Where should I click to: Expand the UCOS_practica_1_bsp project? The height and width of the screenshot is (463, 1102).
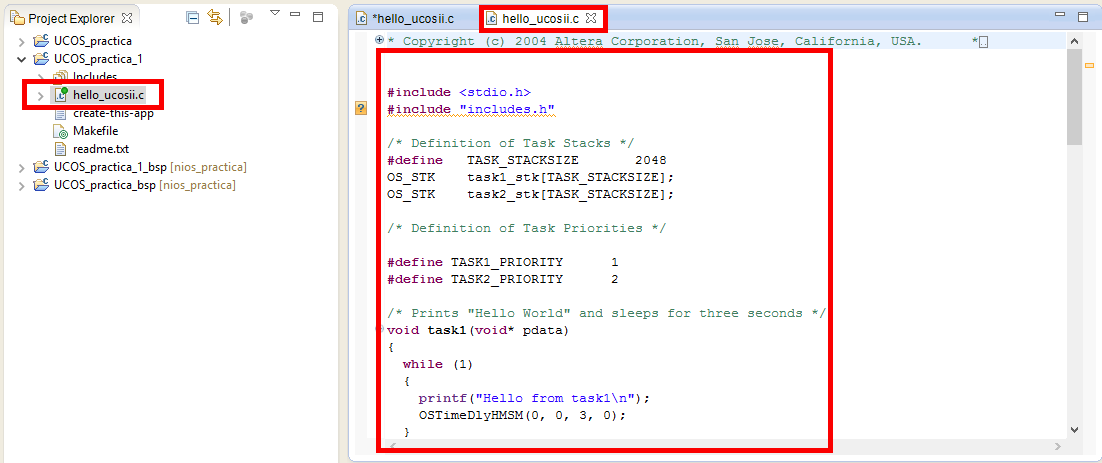[x=22, y=167]
